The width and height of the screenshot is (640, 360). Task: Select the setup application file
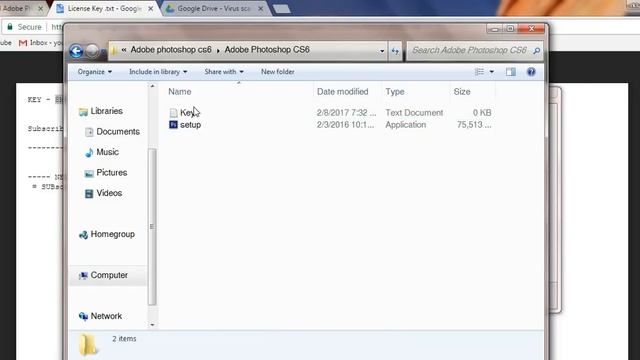click(x=190, y=125)
